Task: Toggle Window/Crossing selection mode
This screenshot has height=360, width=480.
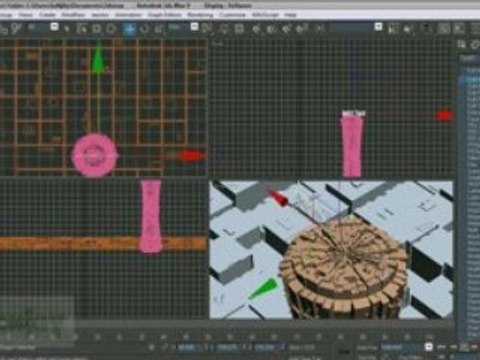Action: click(x=111, y=29)
